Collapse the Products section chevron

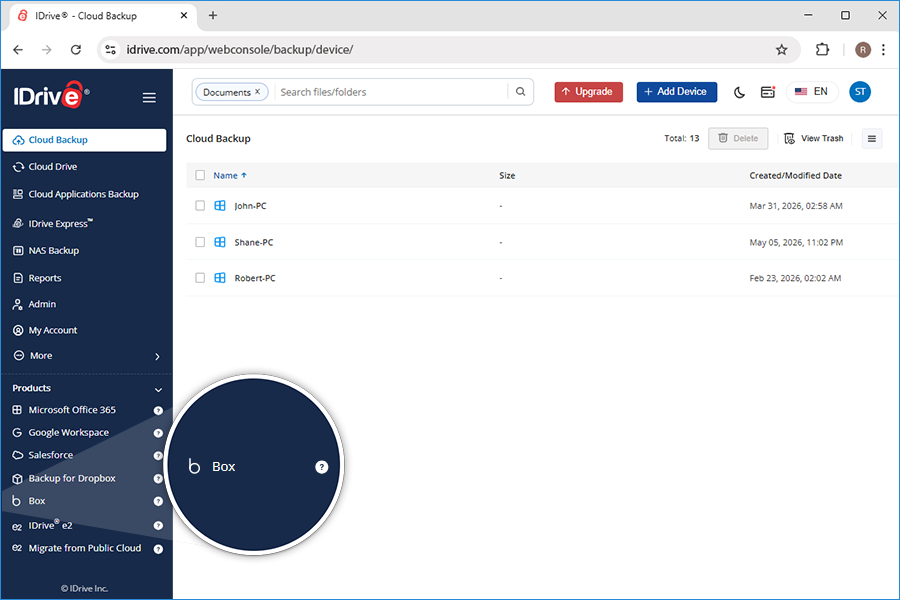pos(158,389)
